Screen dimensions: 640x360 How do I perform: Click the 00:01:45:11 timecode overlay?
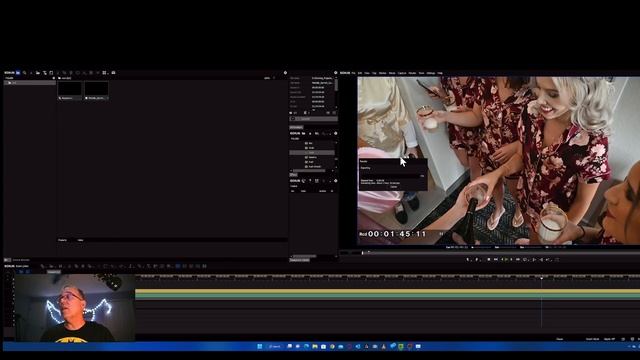(x=397, y=234)
